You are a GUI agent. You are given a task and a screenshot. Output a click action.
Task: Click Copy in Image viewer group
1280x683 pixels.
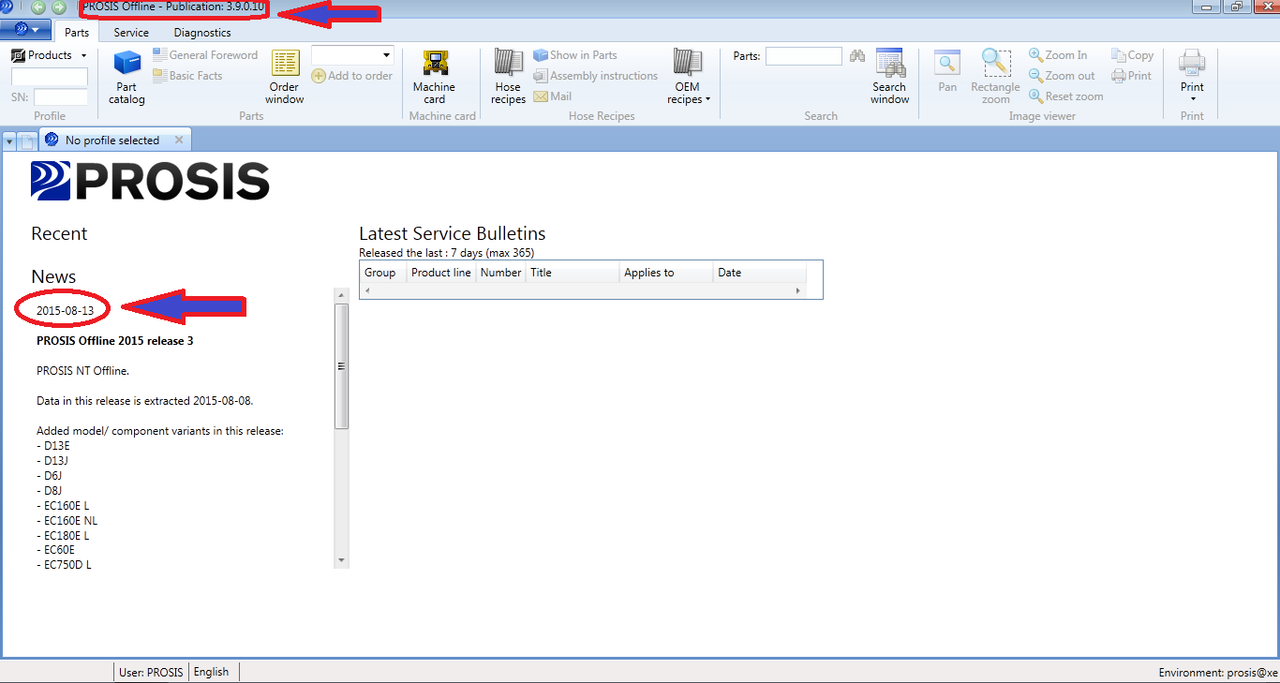point(1133,55)
